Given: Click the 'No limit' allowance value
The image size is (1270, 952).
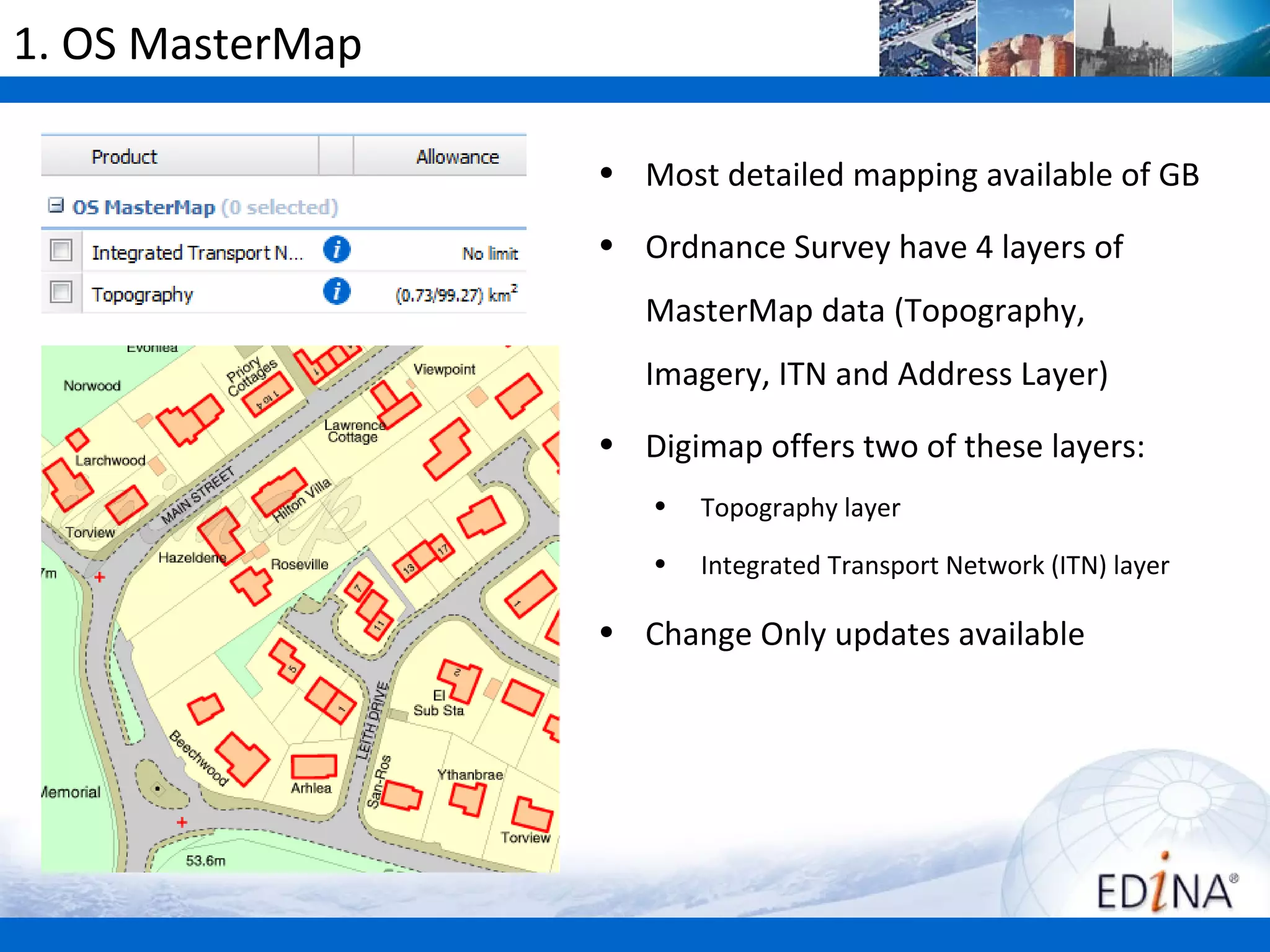Looking at the screenshot, I should tap(490, 253).
